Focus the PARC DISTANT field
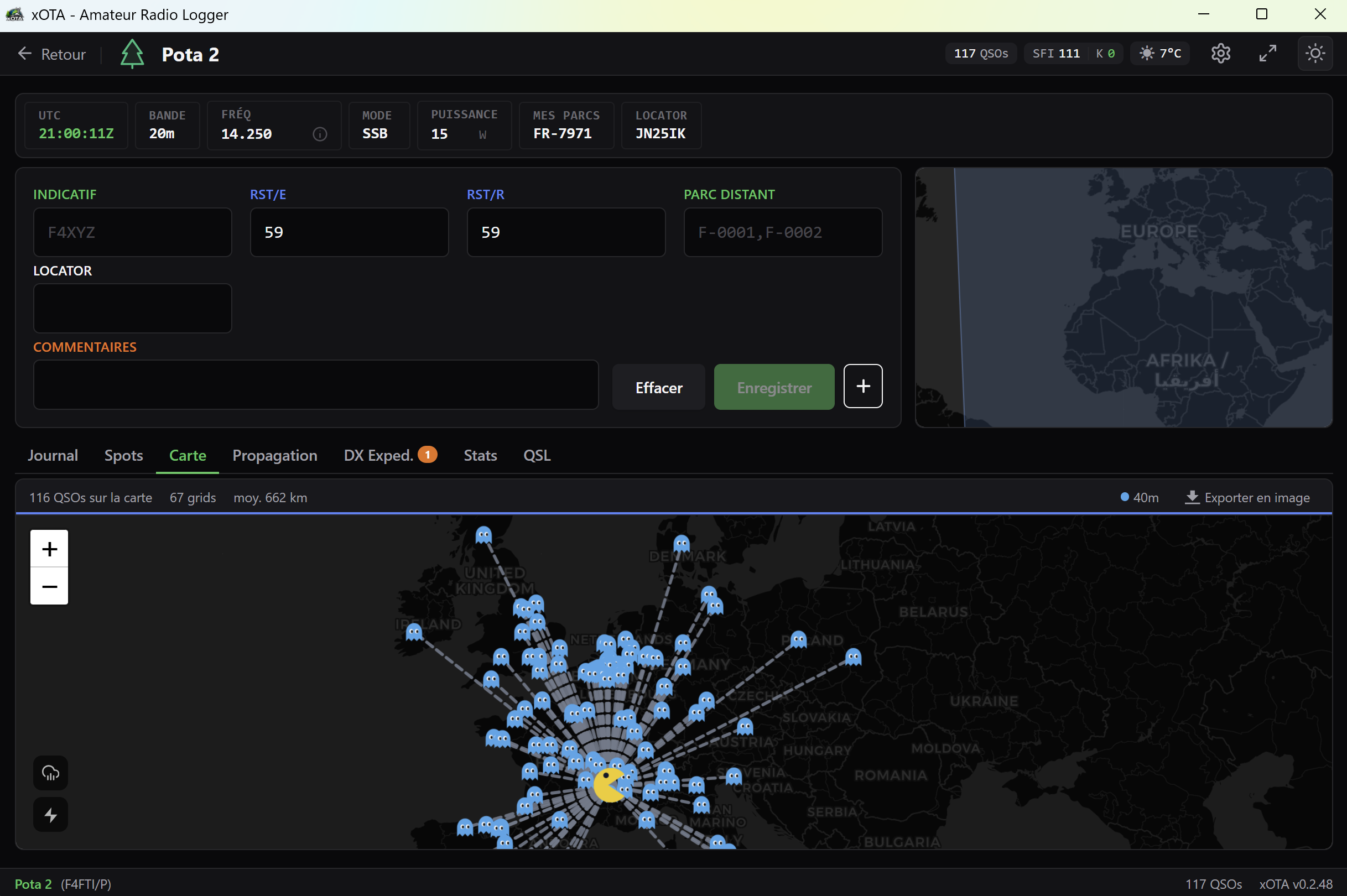 [x=783, y=232]
